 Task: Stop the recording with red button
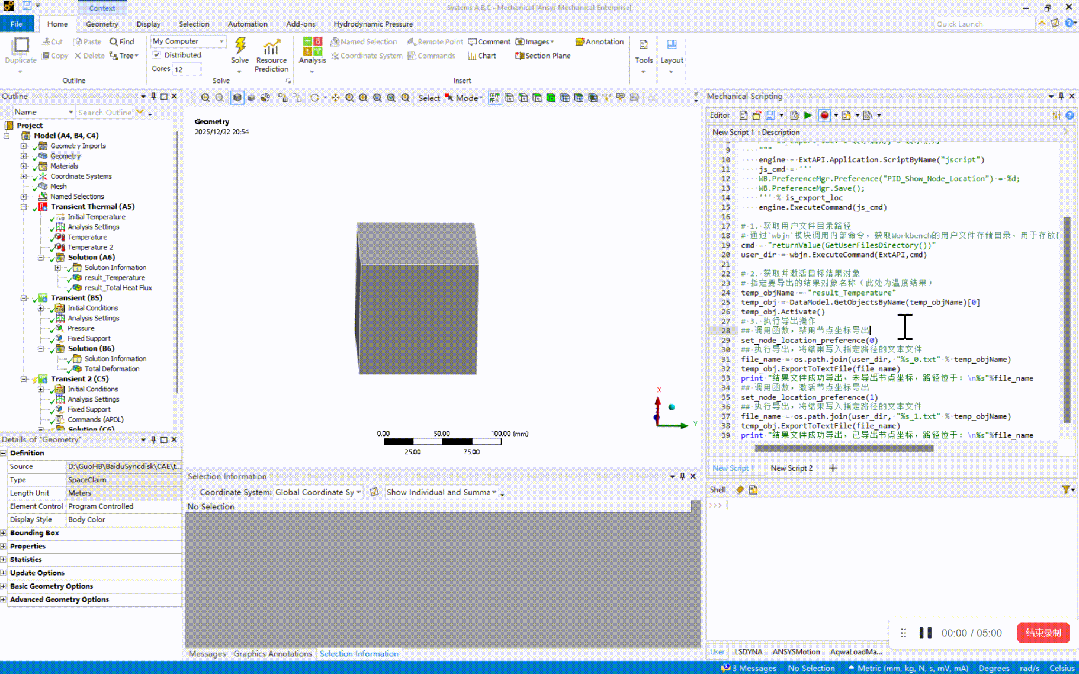[x=1043, y=633]
